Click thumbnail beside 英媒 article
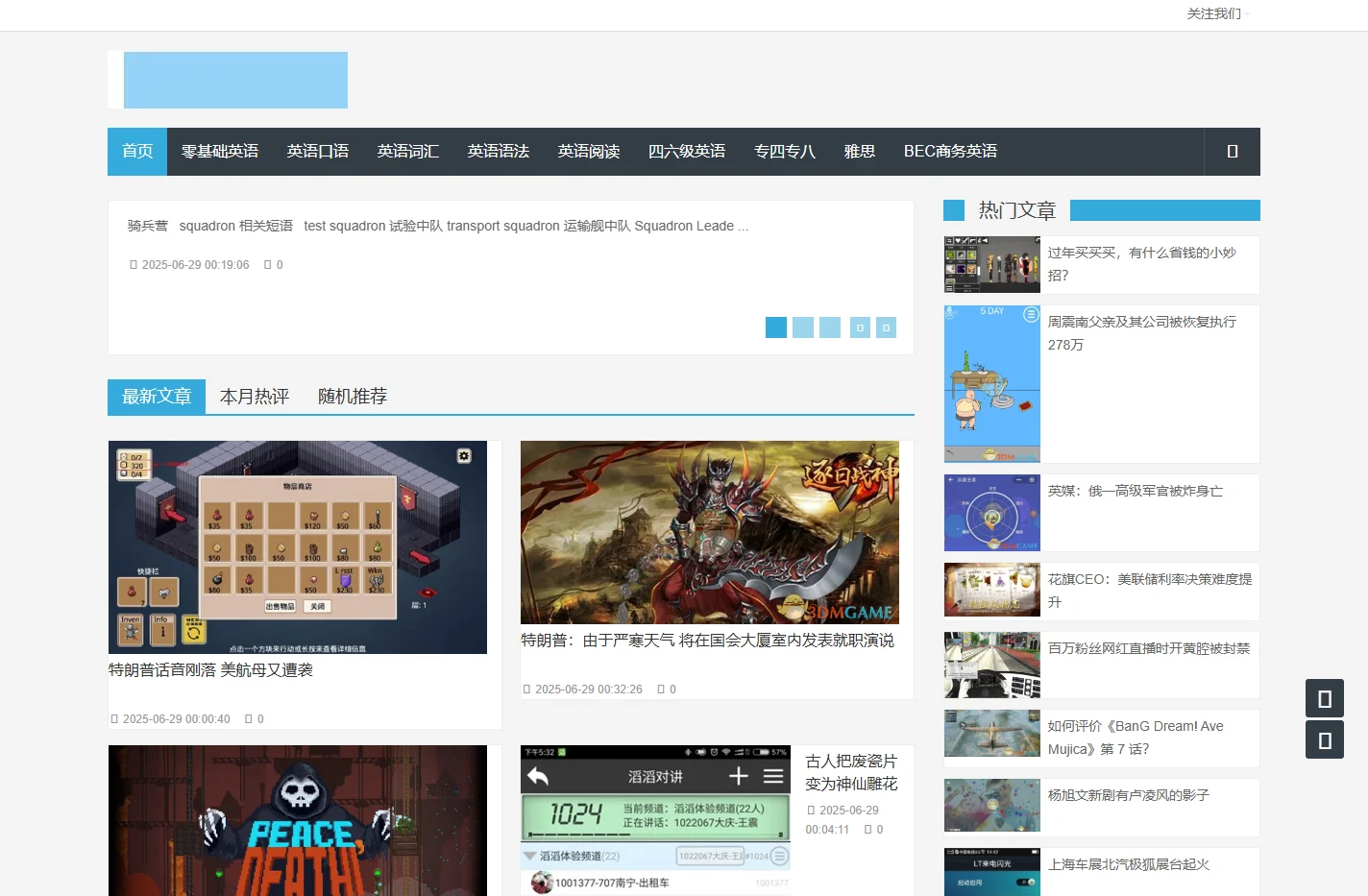 pos(992,513)
